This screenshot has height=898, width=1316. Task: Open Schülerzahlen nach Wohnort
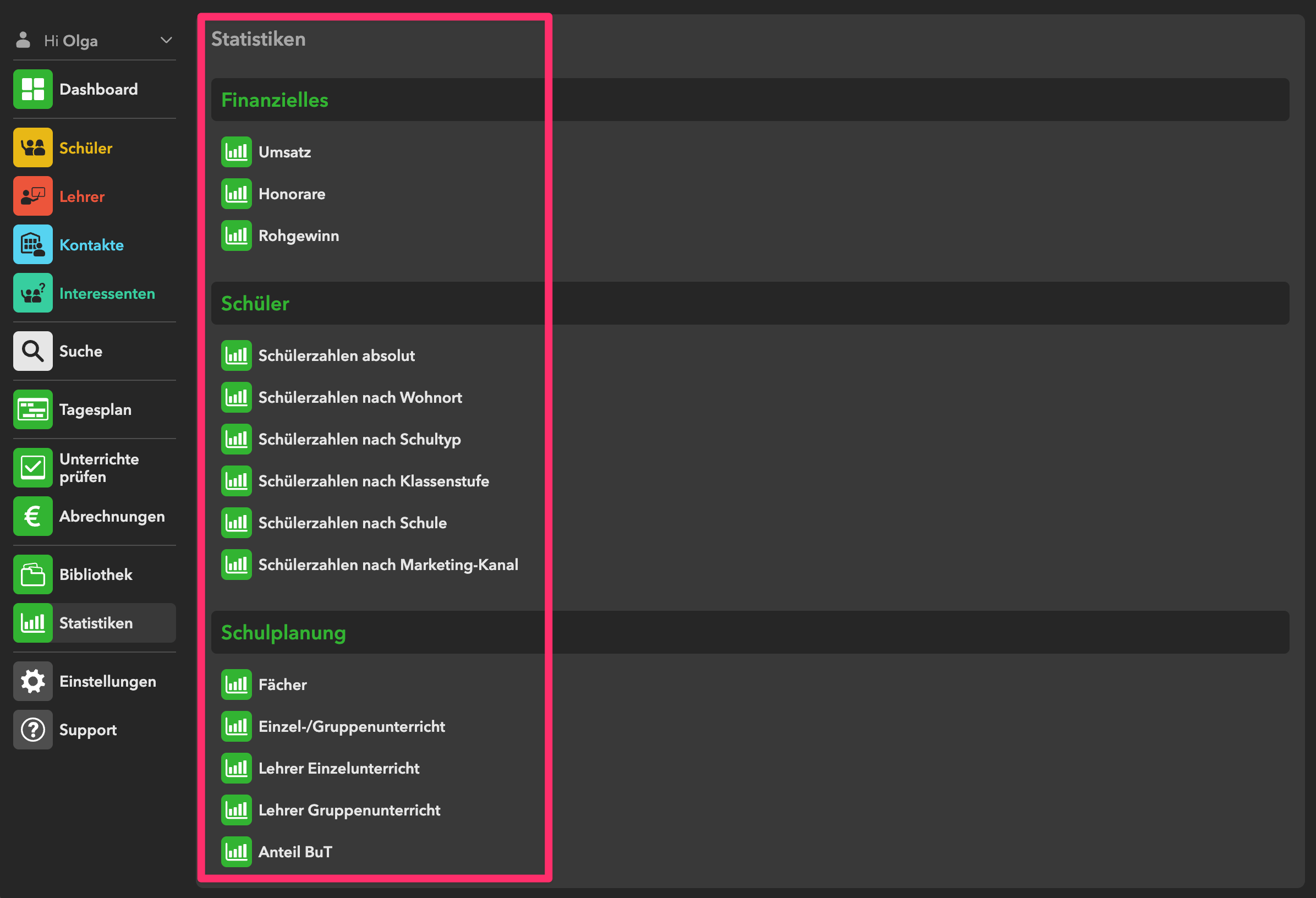point(360,397)
